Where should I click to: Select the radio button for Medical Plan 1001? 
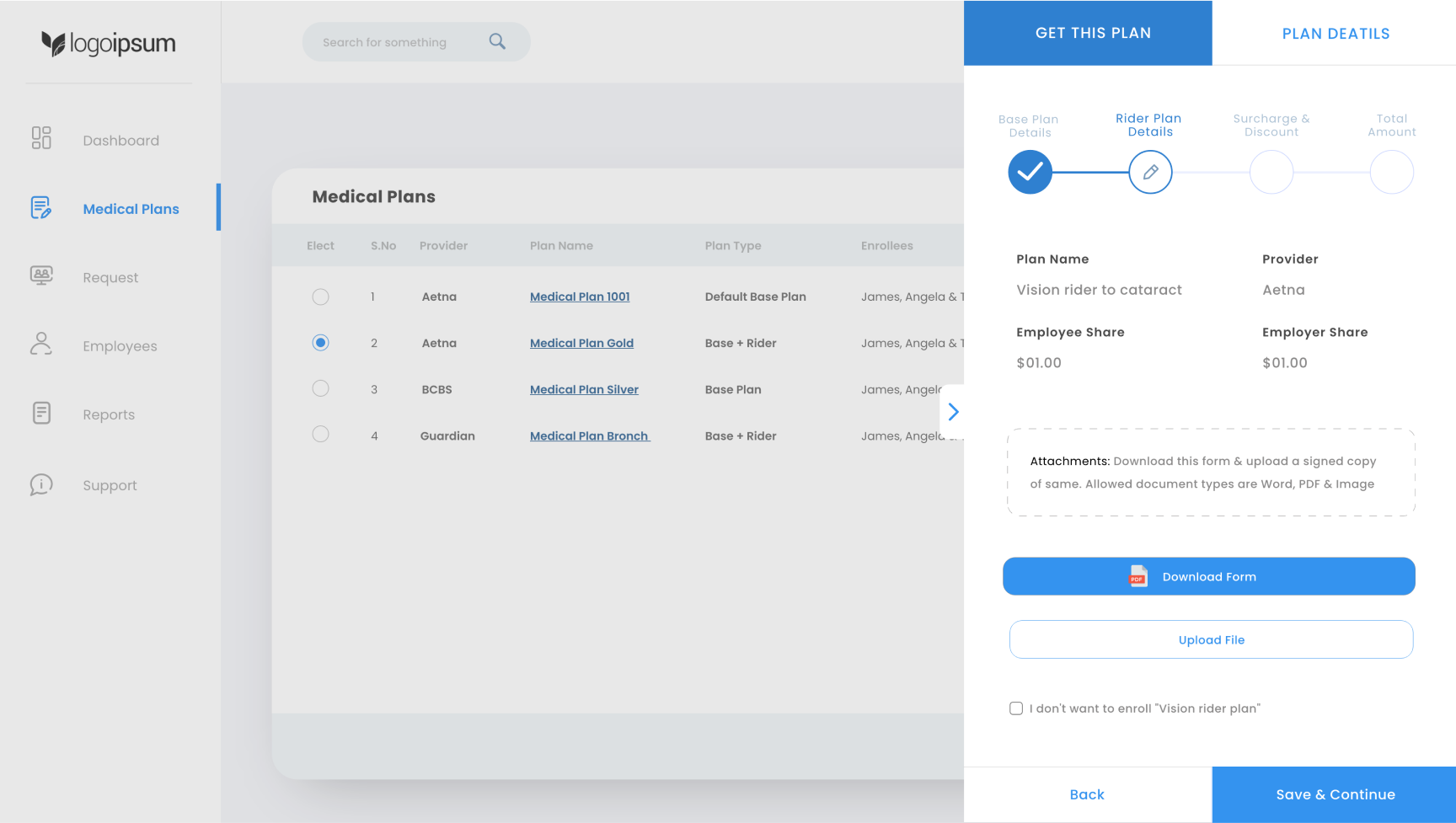[320, 297]
